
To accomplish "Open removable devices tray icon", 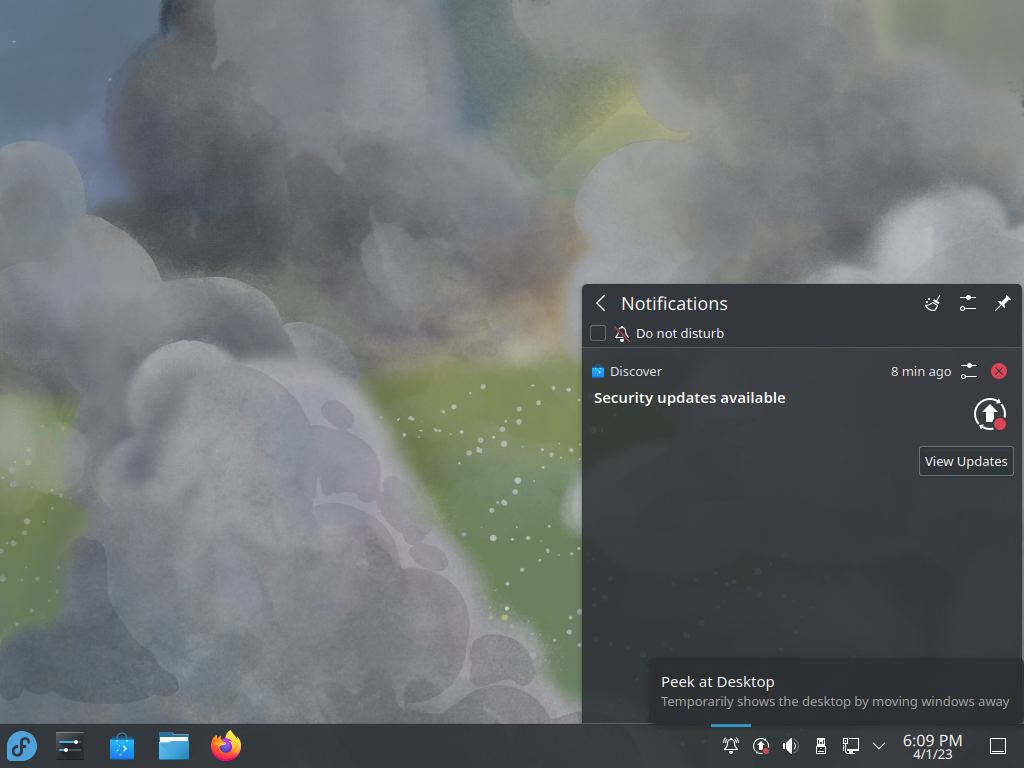I will tap(821, 746).
